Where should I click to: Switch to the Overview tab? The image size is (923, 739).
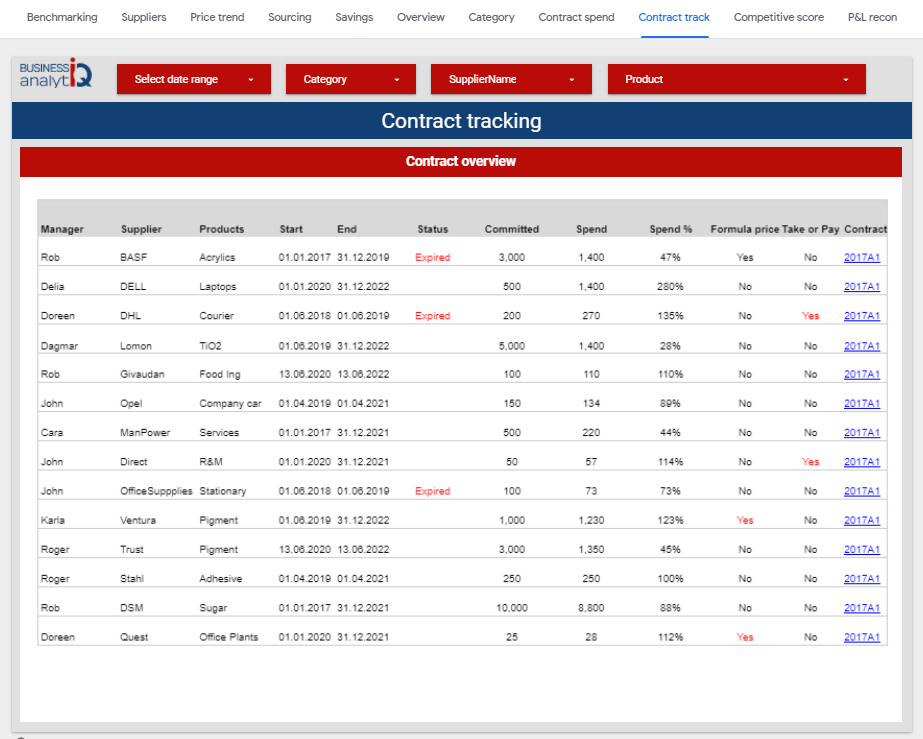tap(421, 17)
